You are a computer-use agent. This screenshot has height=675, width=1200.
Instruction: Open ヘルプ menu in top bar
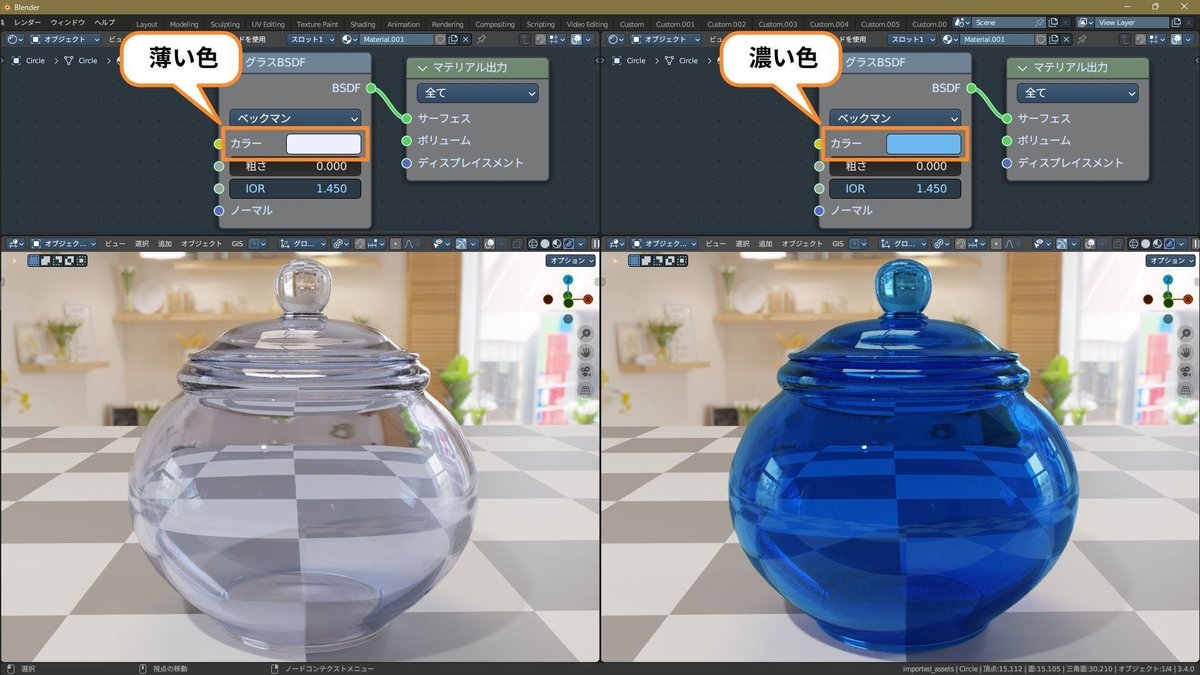coord(105,22)
